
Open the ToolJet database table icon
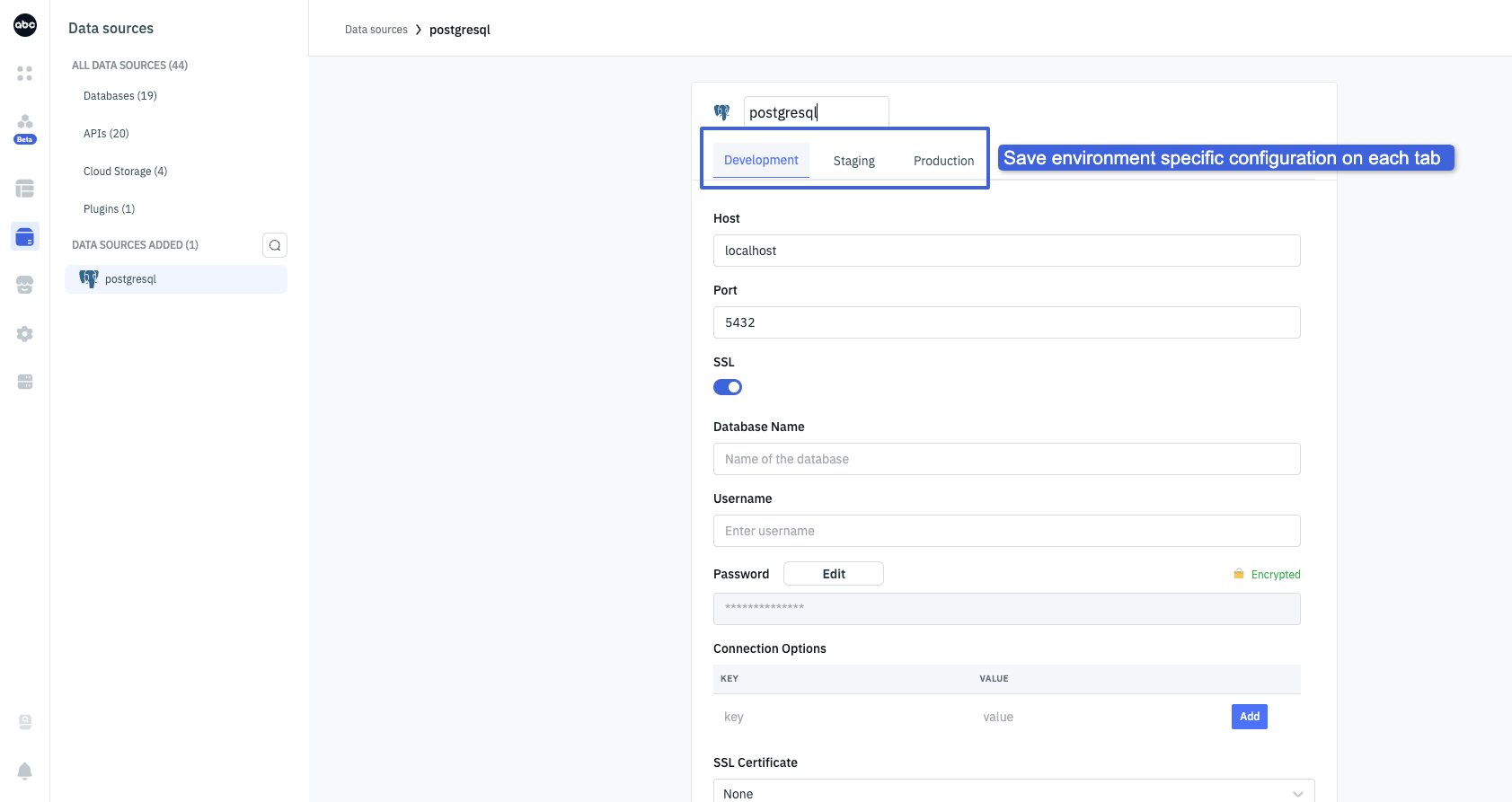25,189
